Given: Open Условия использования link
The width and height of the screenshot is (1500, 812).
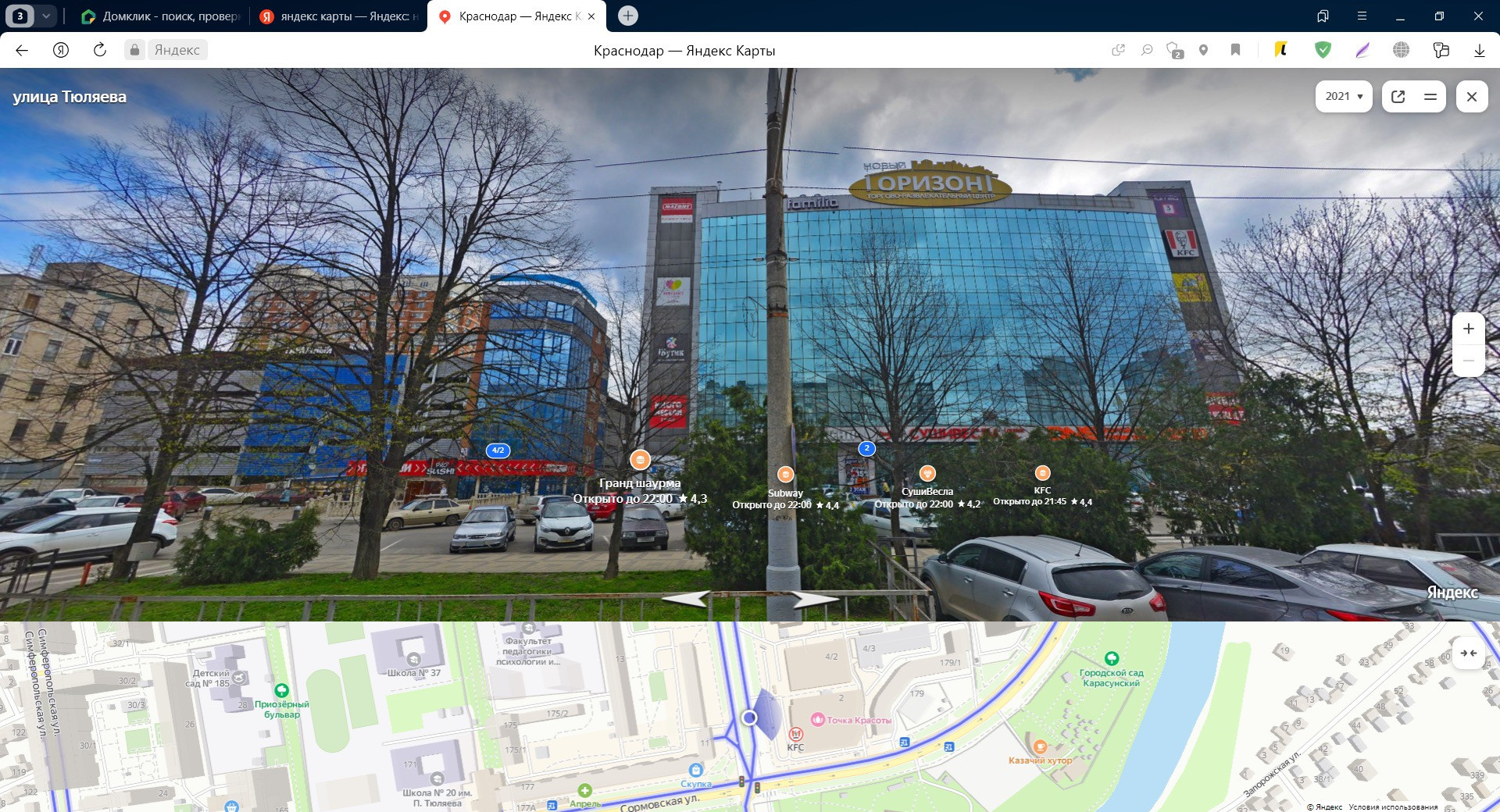Looking at the screenshot, I should point(1393,807).
